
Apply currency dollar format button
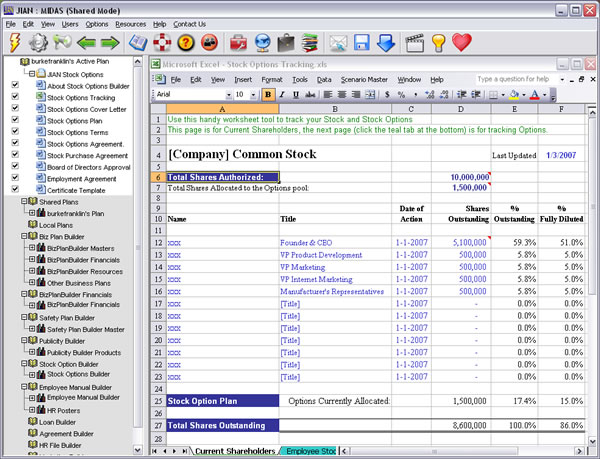click(387, 94)
